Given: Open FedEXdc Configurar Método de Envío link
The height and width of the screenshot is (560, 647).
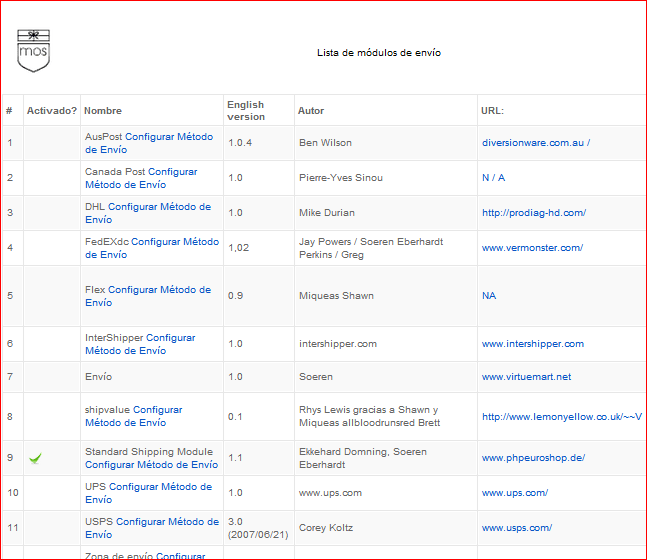Looking at the screenshot, I should (x=152, y=248).
